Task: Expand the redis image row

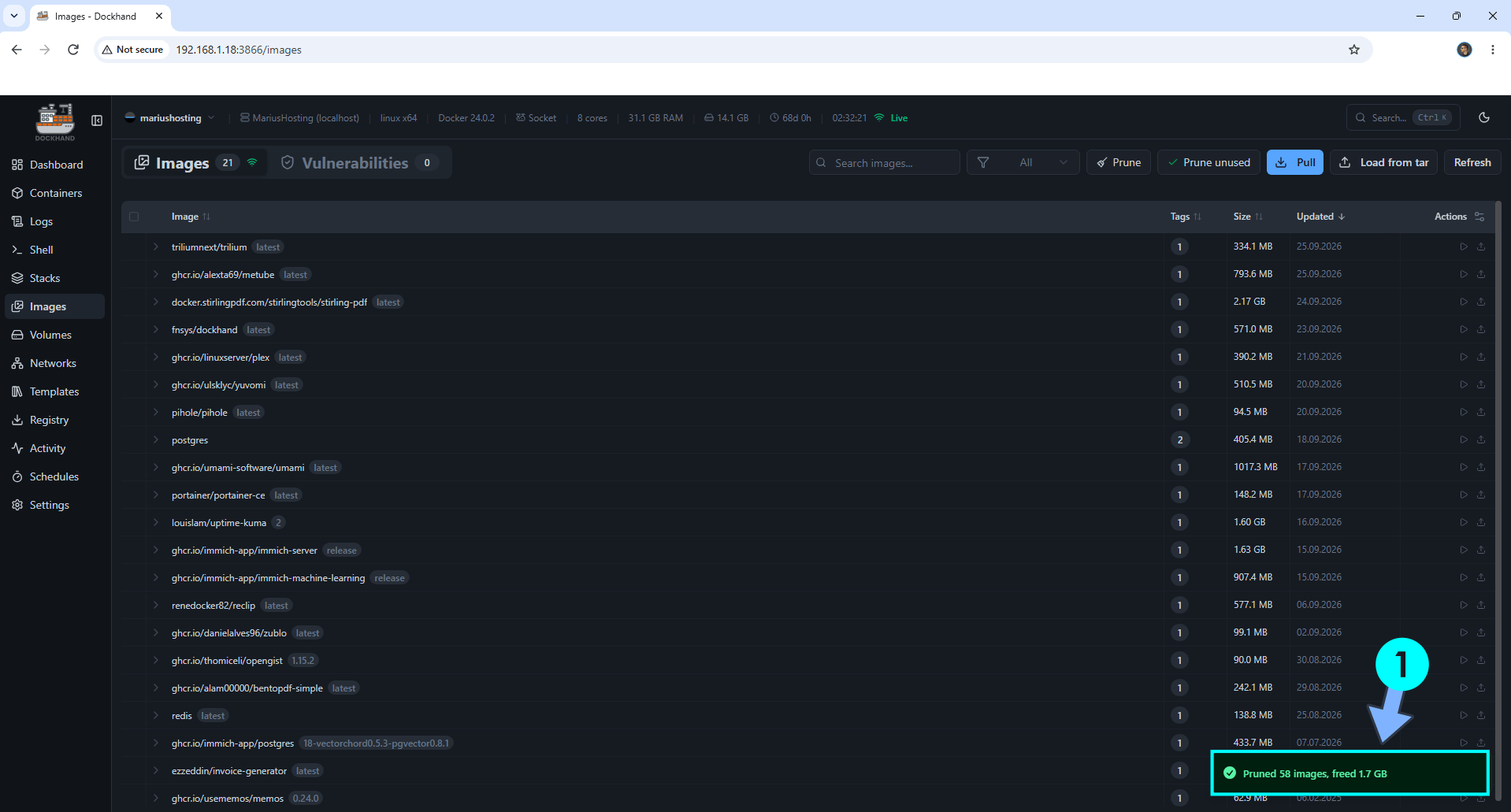Action: point(156,715)
